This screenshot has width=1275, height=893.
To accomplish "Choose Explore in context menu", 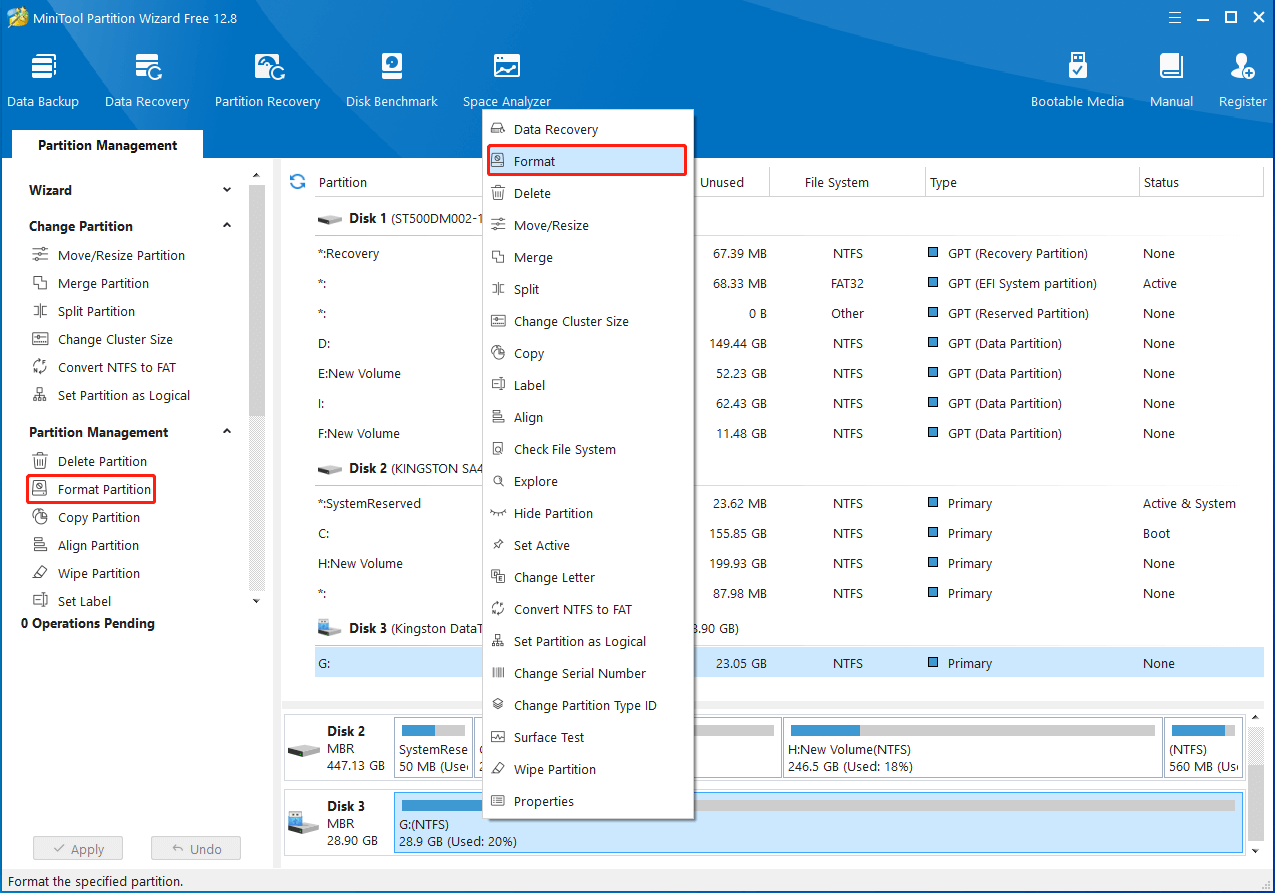I will (x=588, y=481).
